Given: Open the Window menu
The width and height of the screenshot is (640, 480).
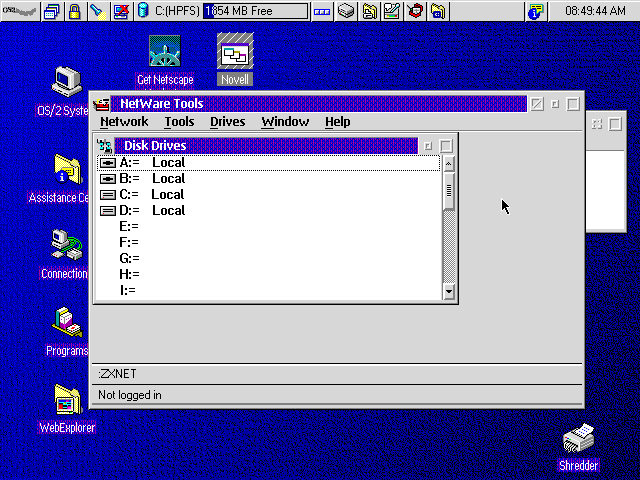Looking at the screenshot, I should pos(285,122).
